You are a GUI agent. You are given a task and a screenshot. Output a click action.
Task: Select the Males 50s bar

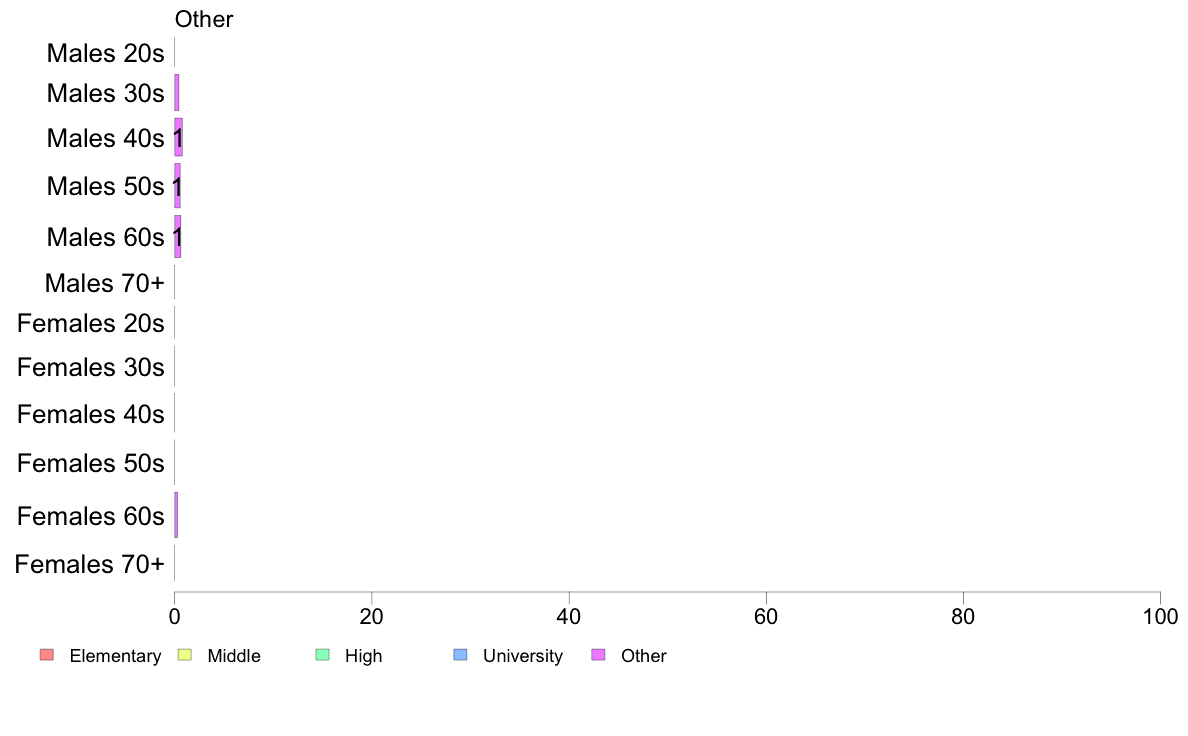(x=178, y=186)
